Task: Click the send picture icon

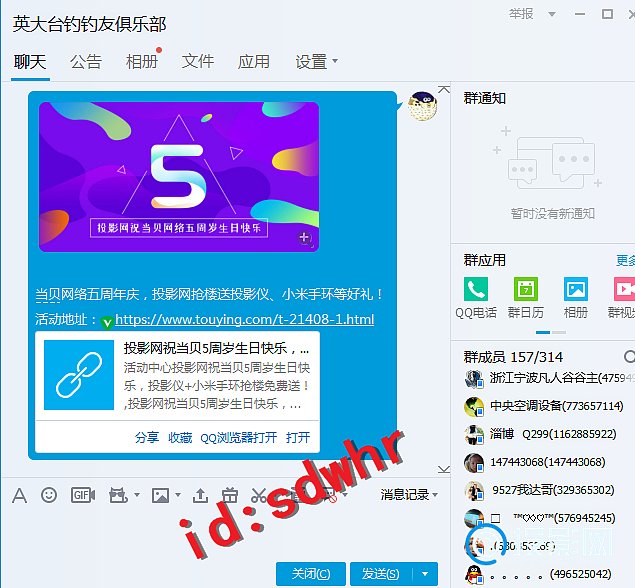Action: pyautogui.click(x=160, y=495)
